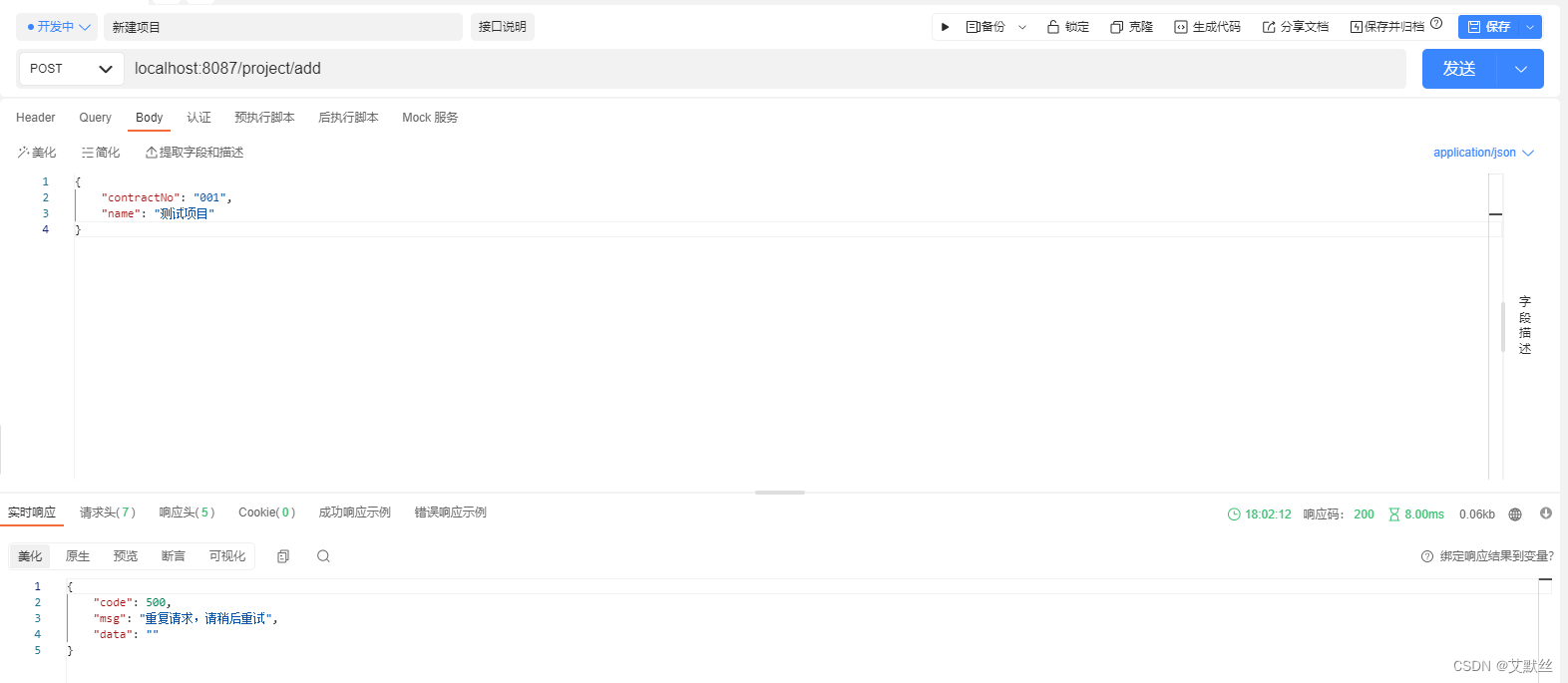Open the 开发中 status dropdown
The width and height of the screenshot is (1568, 683).
tap(57, 27)
